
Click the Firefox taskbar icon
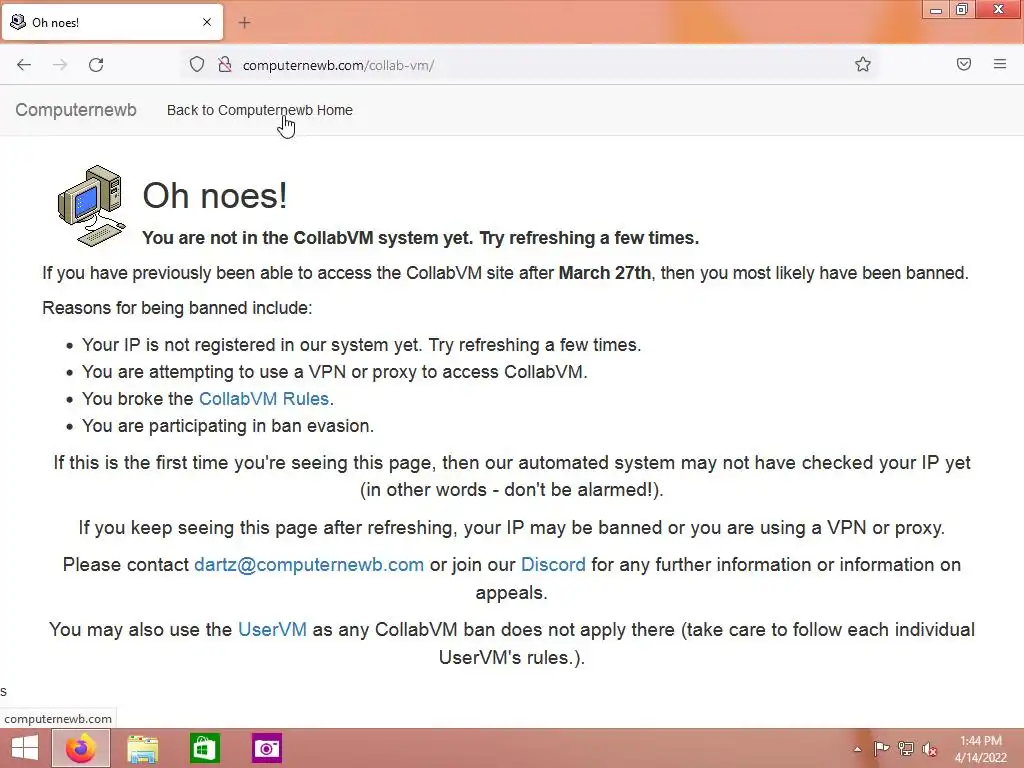(81, 748)
